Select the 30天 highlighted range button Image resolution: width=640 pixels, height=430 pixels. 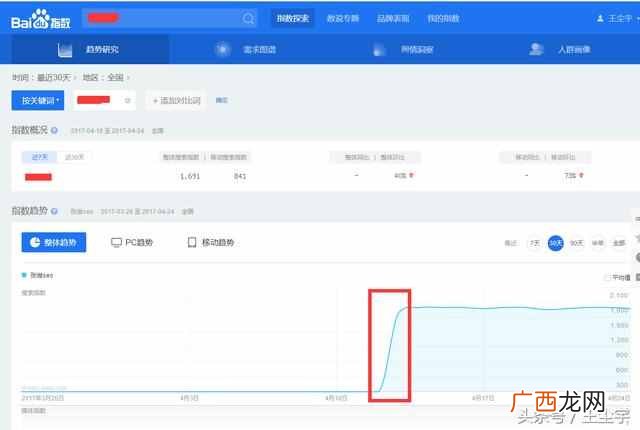556,243
